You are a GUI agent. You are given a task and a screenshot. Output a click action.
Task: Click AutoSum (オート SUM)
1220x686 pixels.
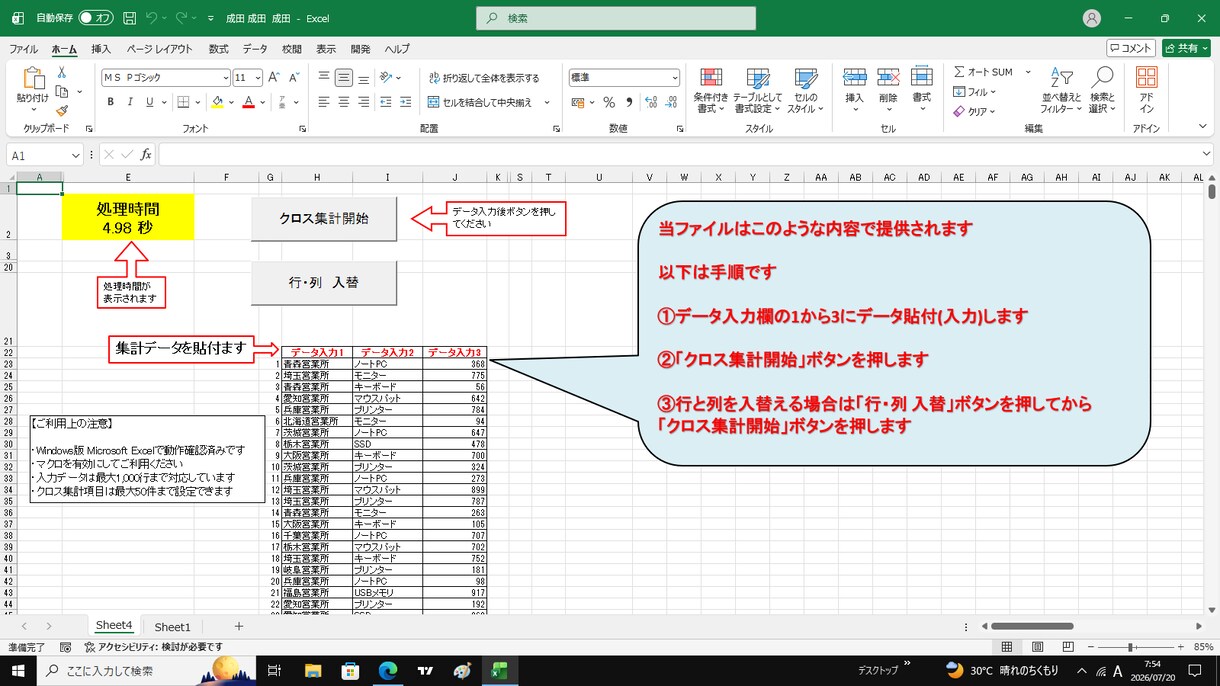point(983,72)
